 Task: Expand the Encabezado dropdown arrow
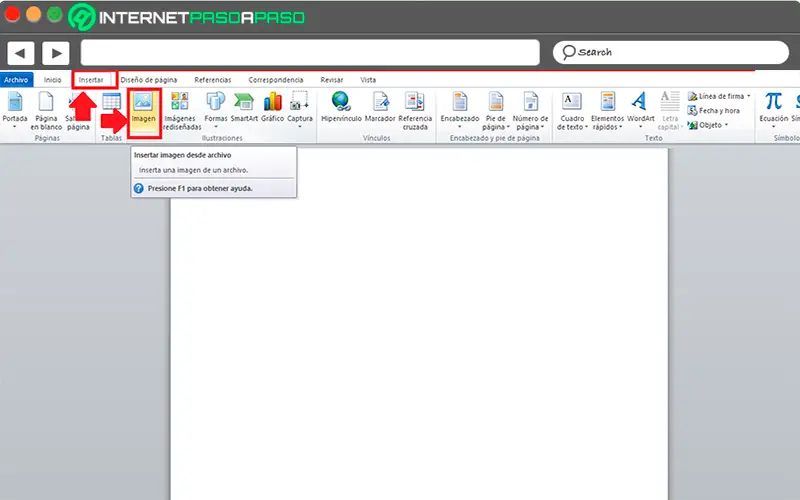[x=460, y=127]
